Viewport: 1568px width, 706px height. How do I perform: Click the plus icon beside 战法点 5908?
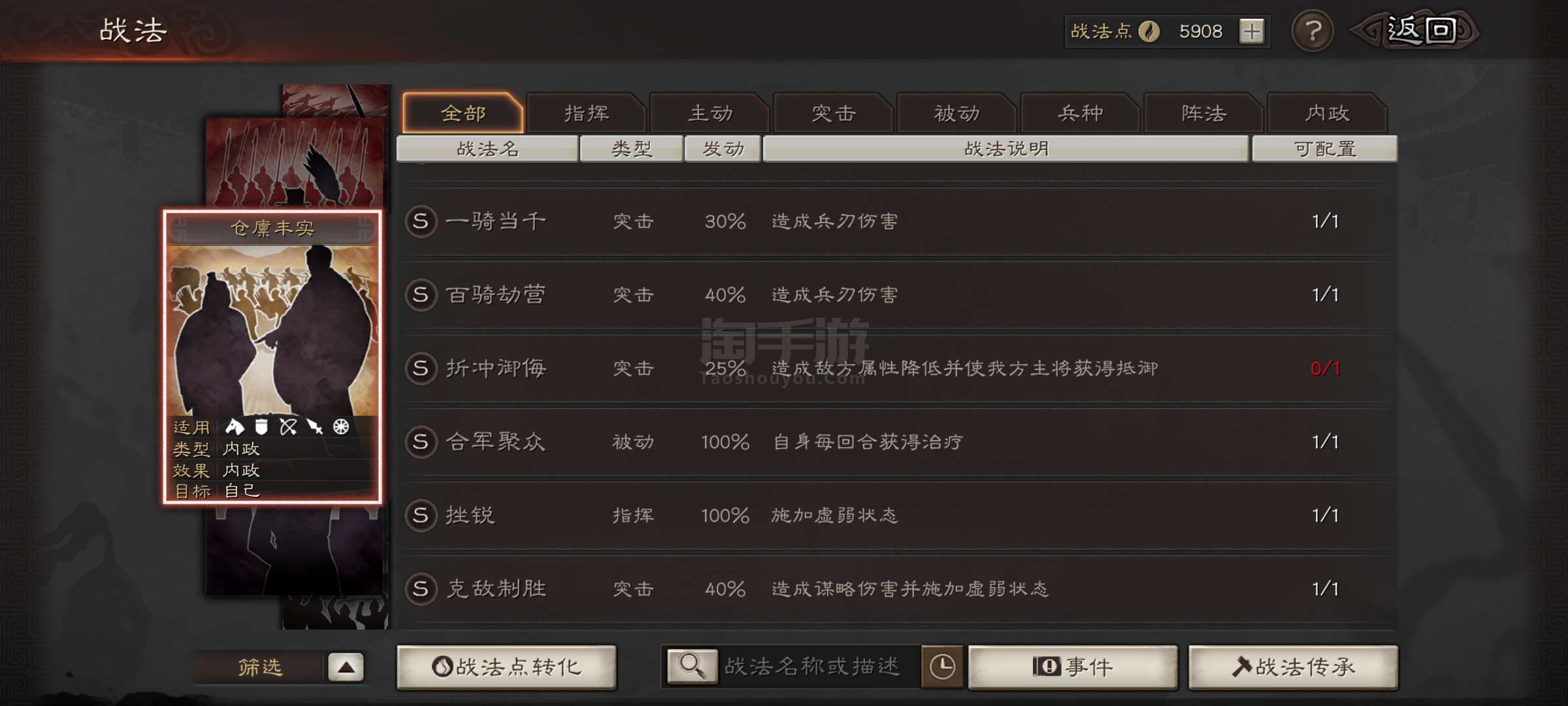click(x=1251, y=31)
